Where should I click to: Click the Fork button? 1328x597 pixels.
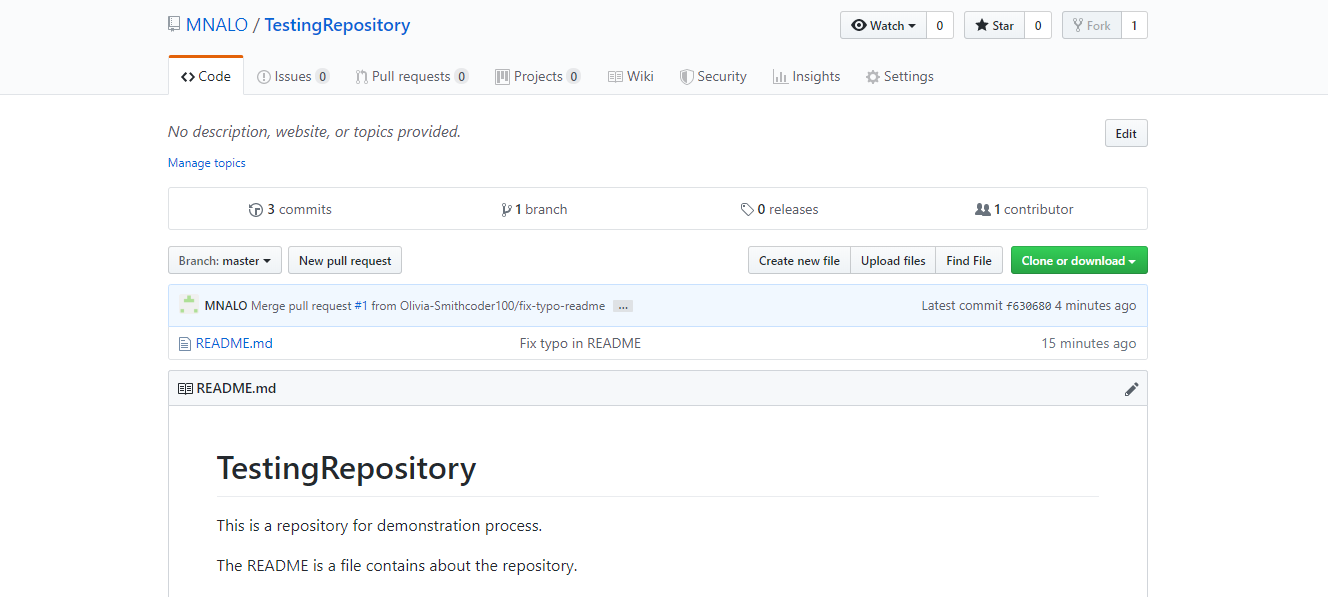pyautogui.click(x=1091, y=26)
